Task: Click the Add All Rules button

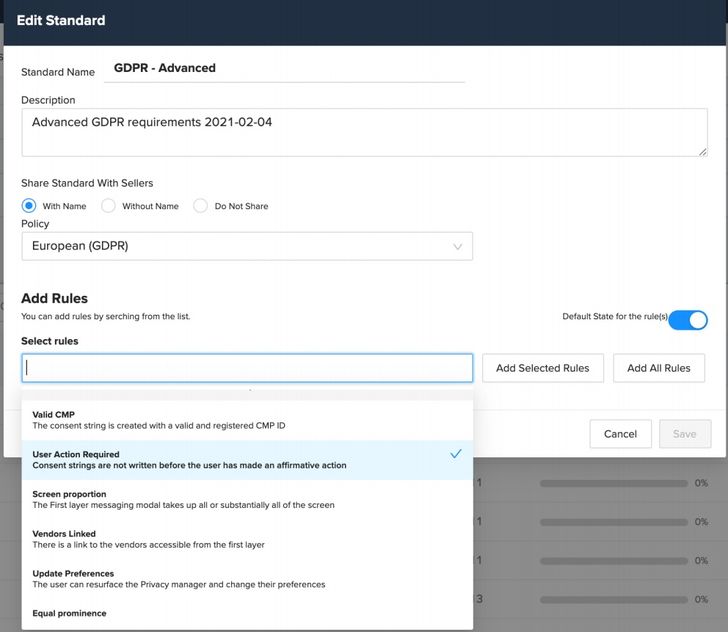Action: point(659,368)
